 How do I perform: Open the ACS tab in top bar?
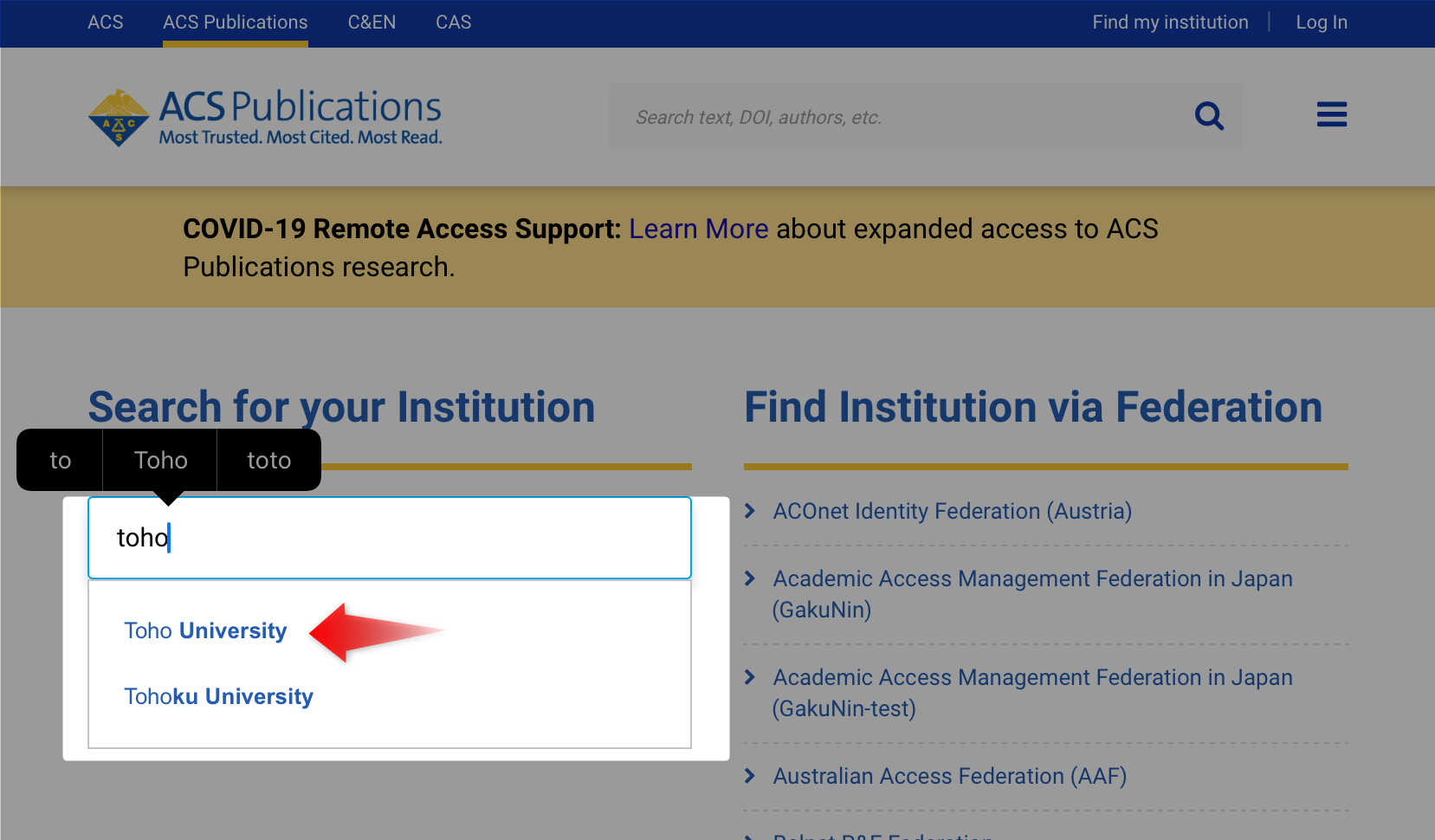tap(106, 23)
